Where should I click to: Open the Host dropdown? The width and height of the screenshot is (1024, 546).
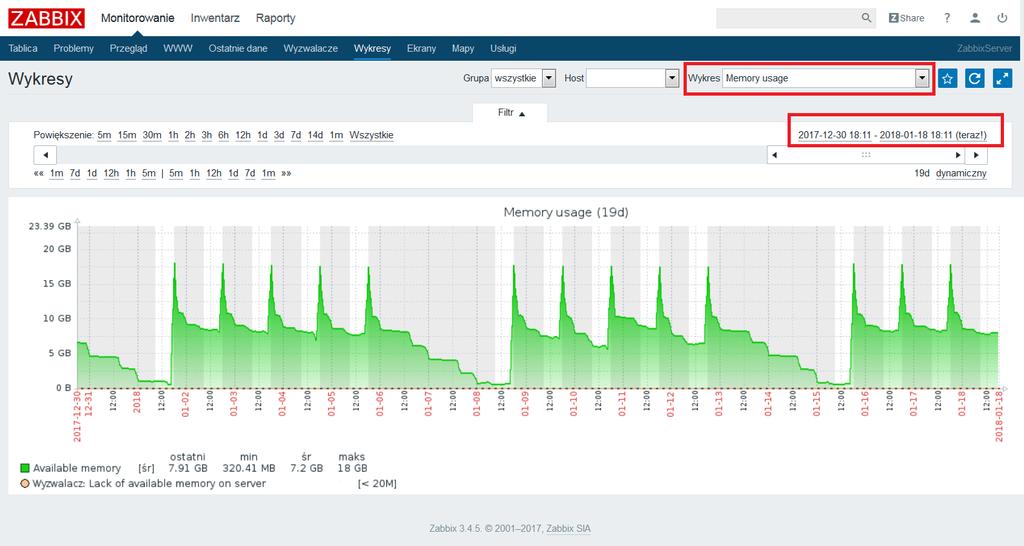[x=632, y=78]
